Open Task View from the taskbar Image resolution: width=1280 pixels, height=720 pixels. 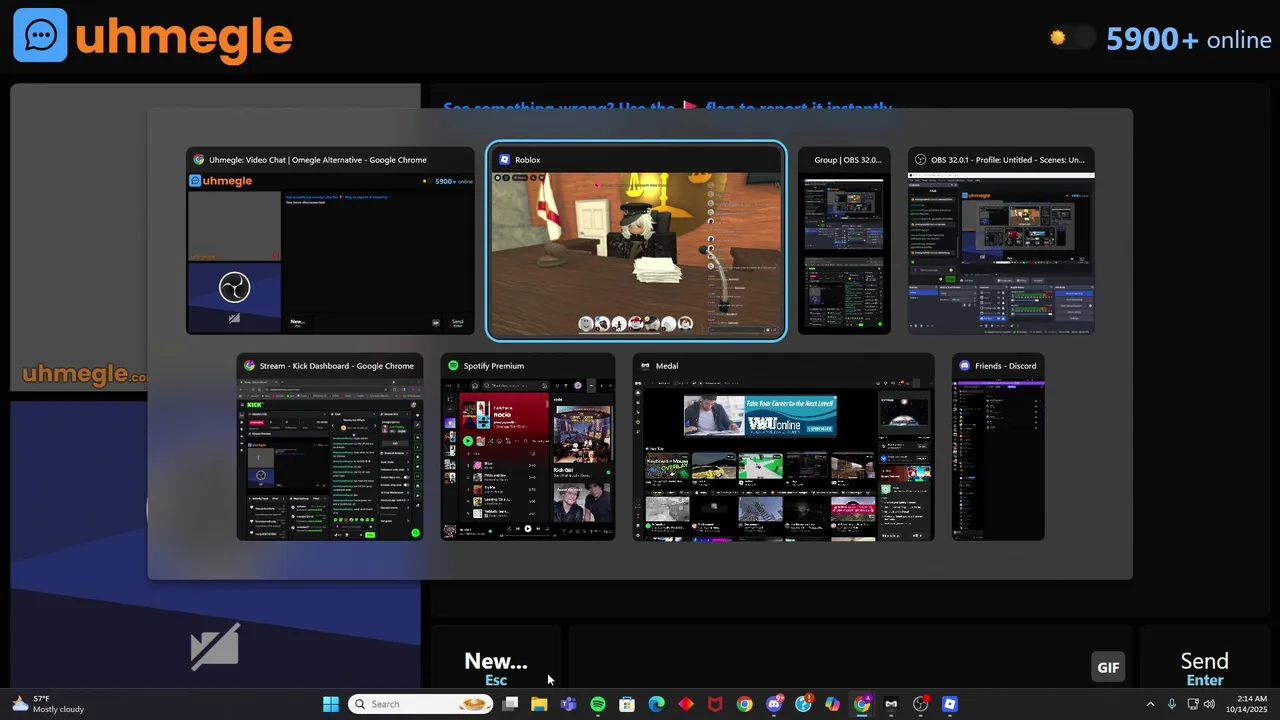[x=510, y=704]
